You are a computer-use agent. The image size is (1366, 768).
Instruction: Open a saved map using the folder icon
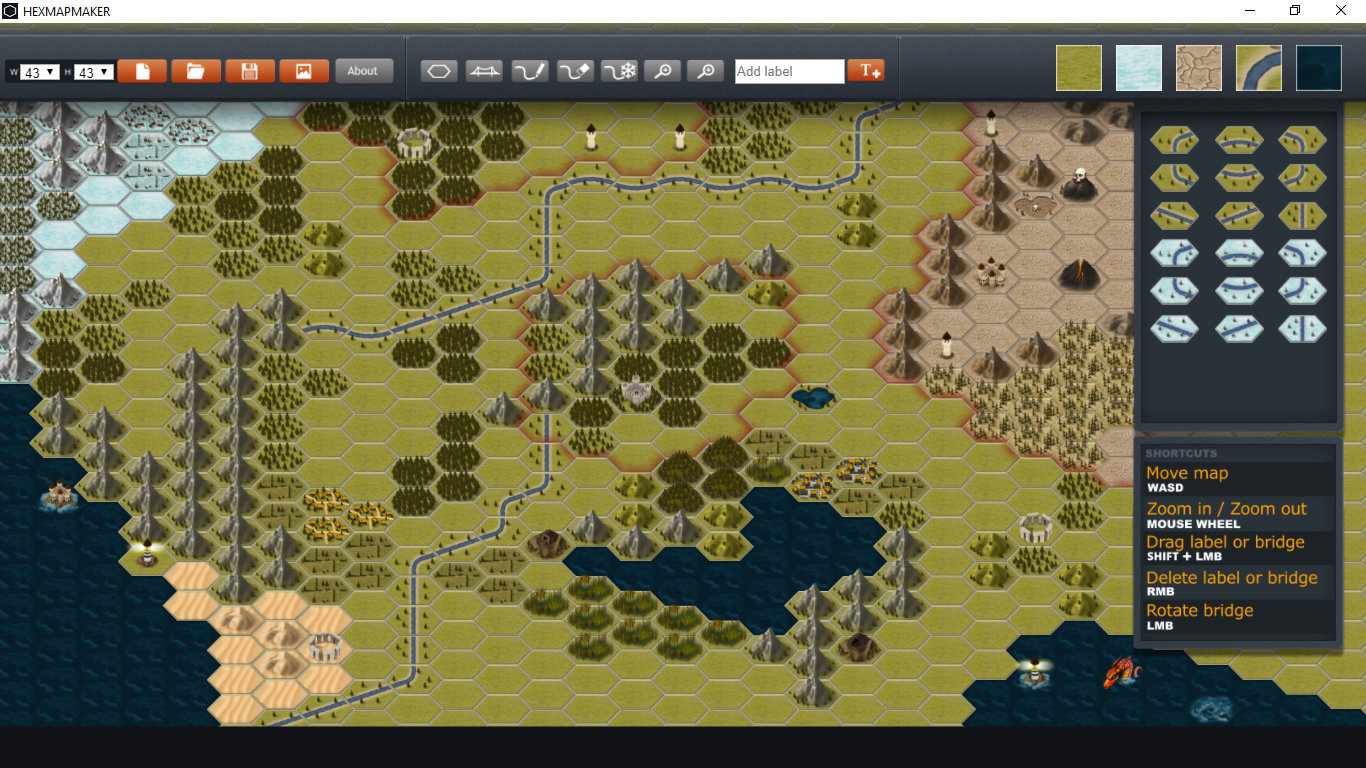click(196, 70)
